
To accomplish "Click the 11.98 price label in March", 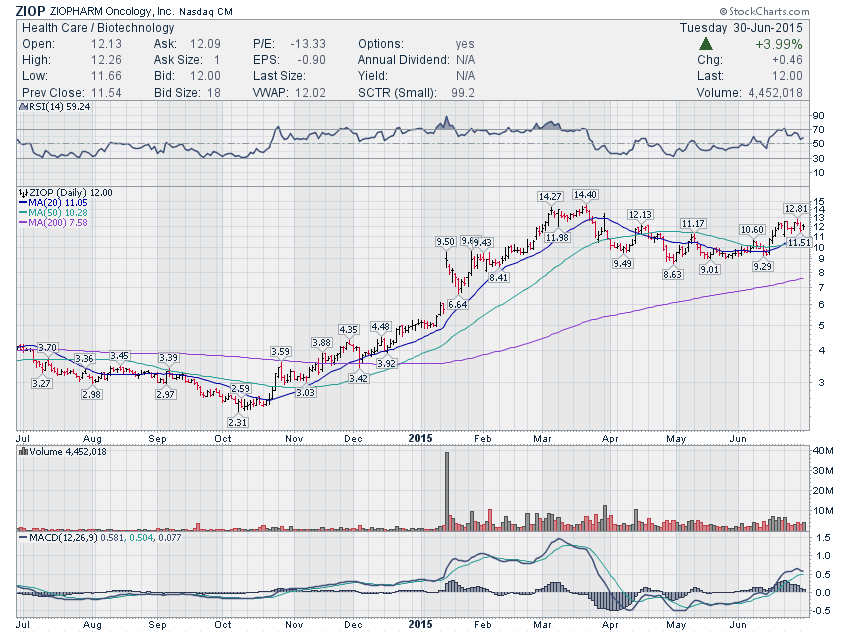I will pos(557,237).
